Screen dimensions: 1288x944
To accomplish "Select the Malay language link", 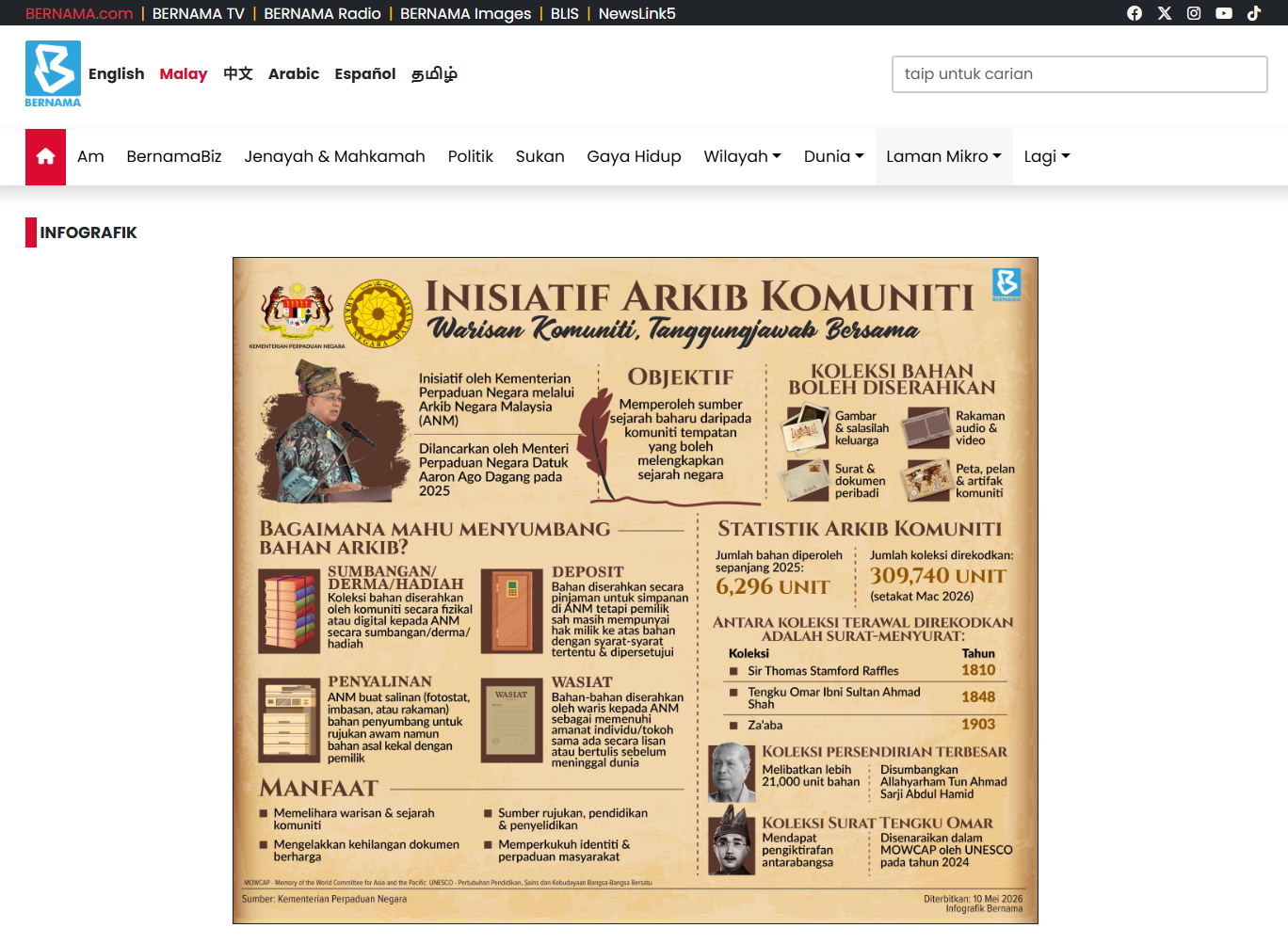I will [x=184, y=73].
